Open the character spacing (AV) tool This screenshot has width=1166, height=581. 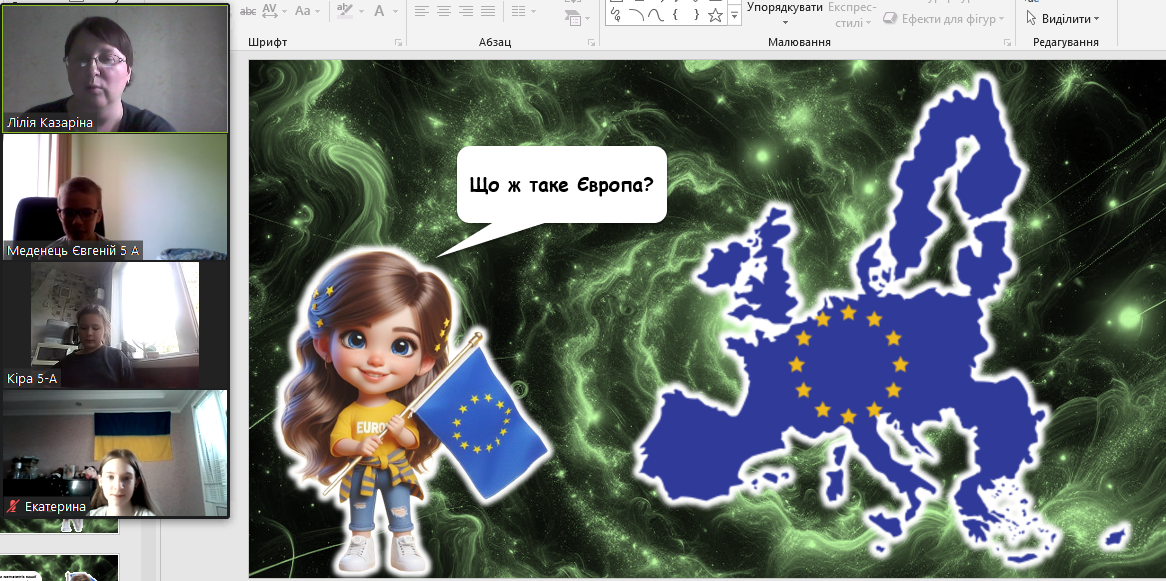pyautogui.click(x=269, y=10)
